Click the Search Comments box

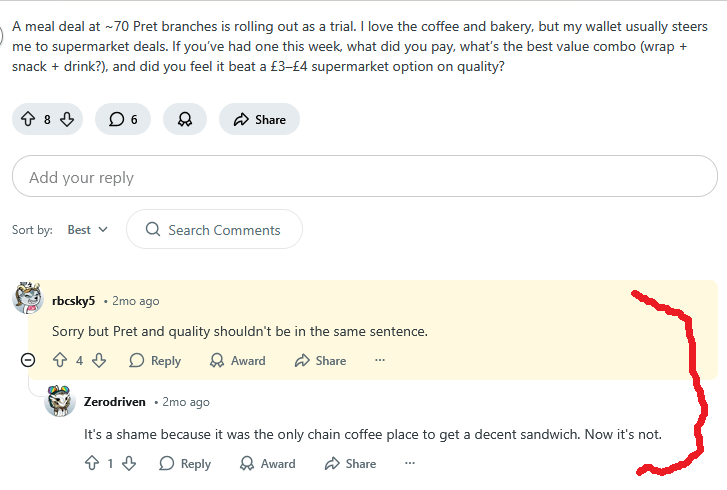tap(214, 230)
